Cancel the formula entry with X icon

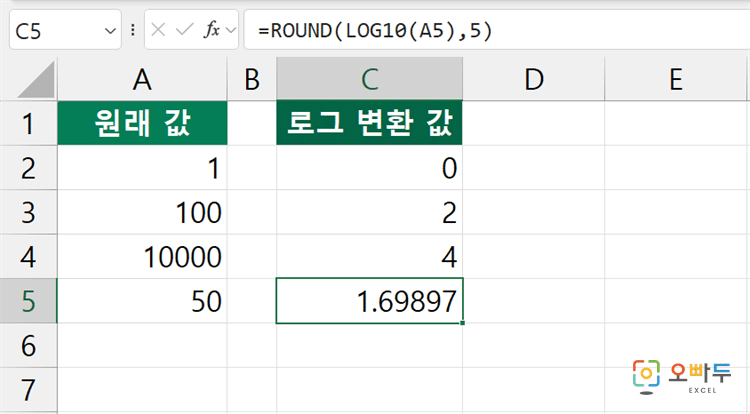[158, 31]
